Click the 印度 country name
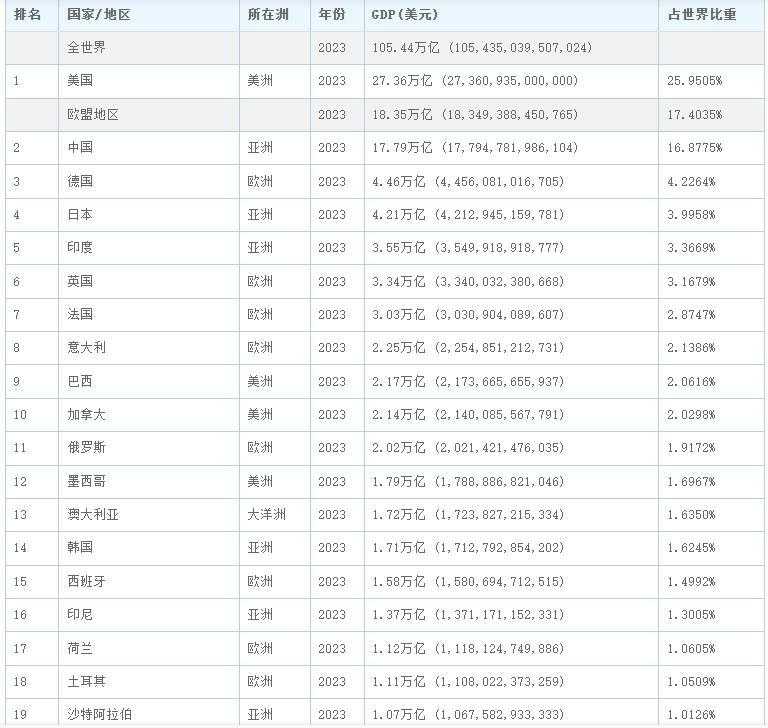 80,248
